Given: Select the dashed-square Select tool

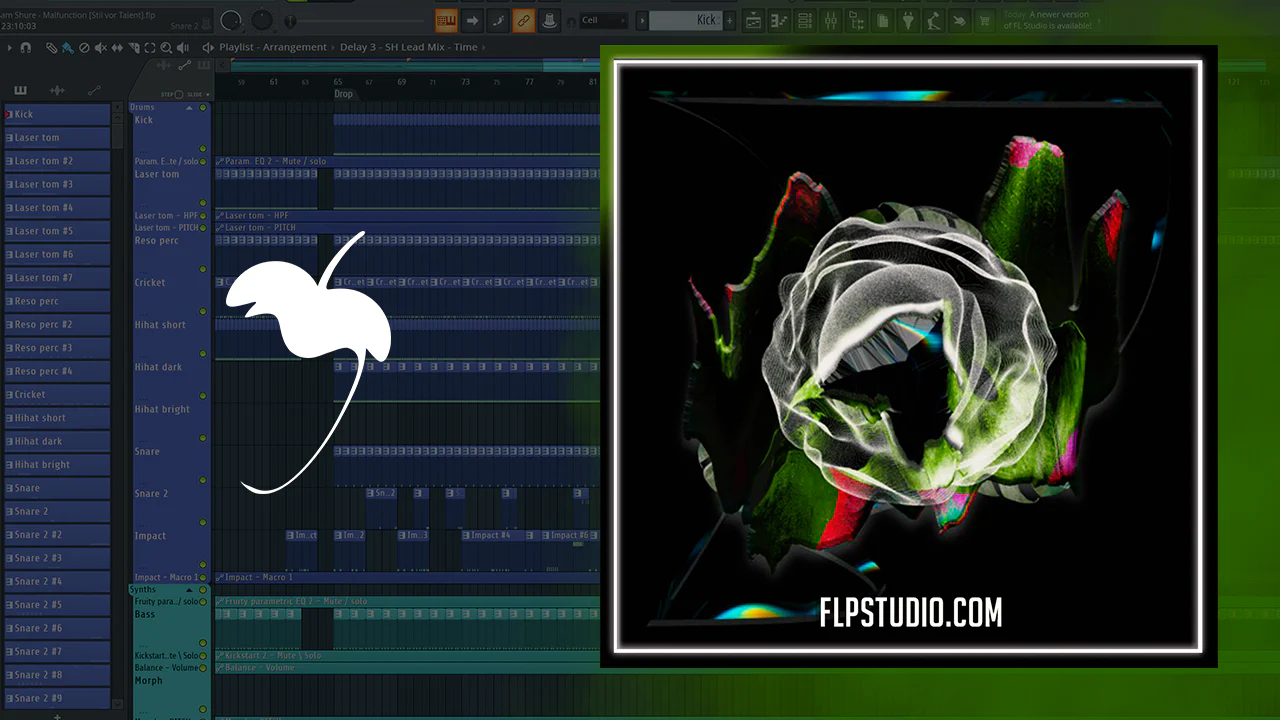Looking at the screenshot, I should point(150,47).
